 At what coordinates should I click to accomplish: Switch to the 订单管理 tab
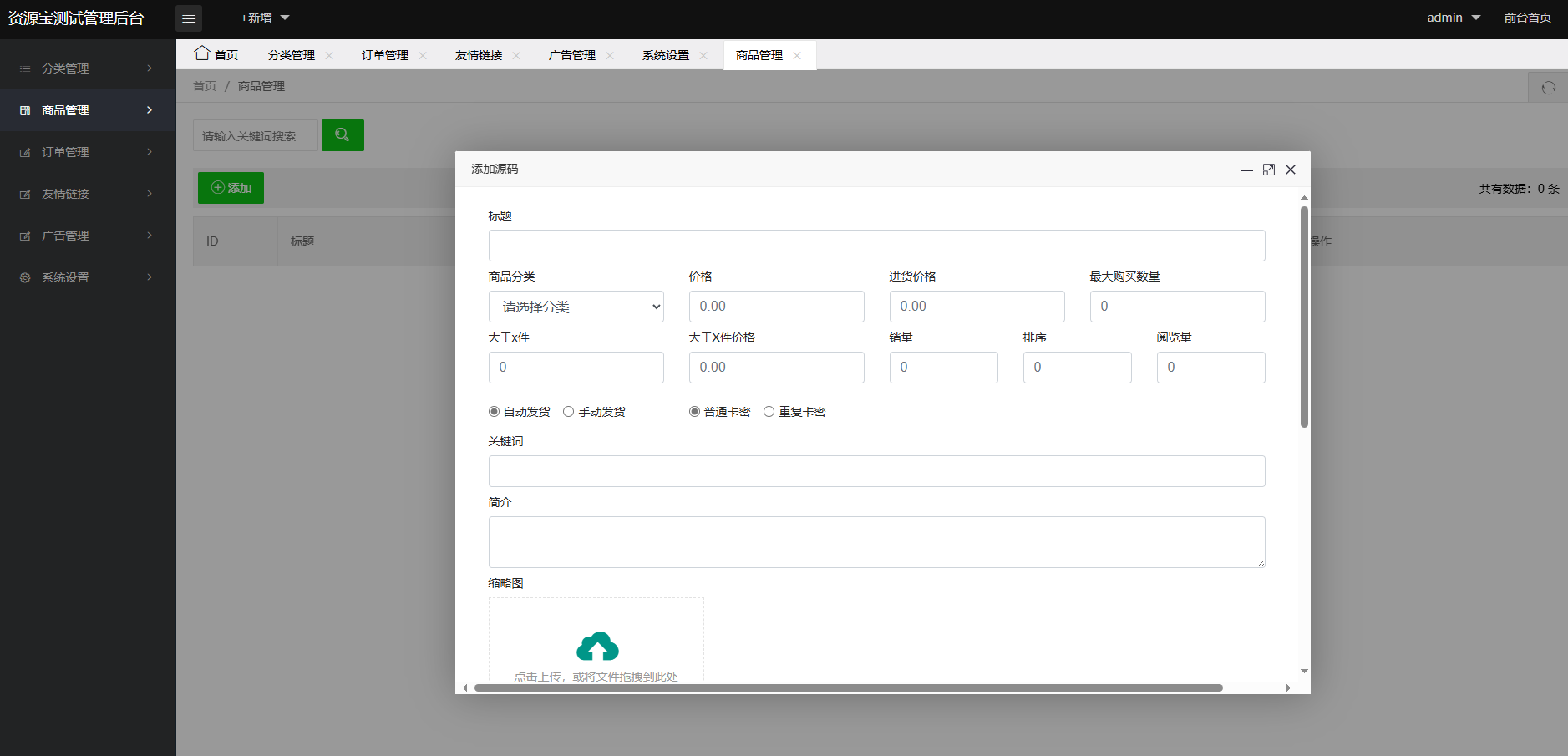point(385,55)
